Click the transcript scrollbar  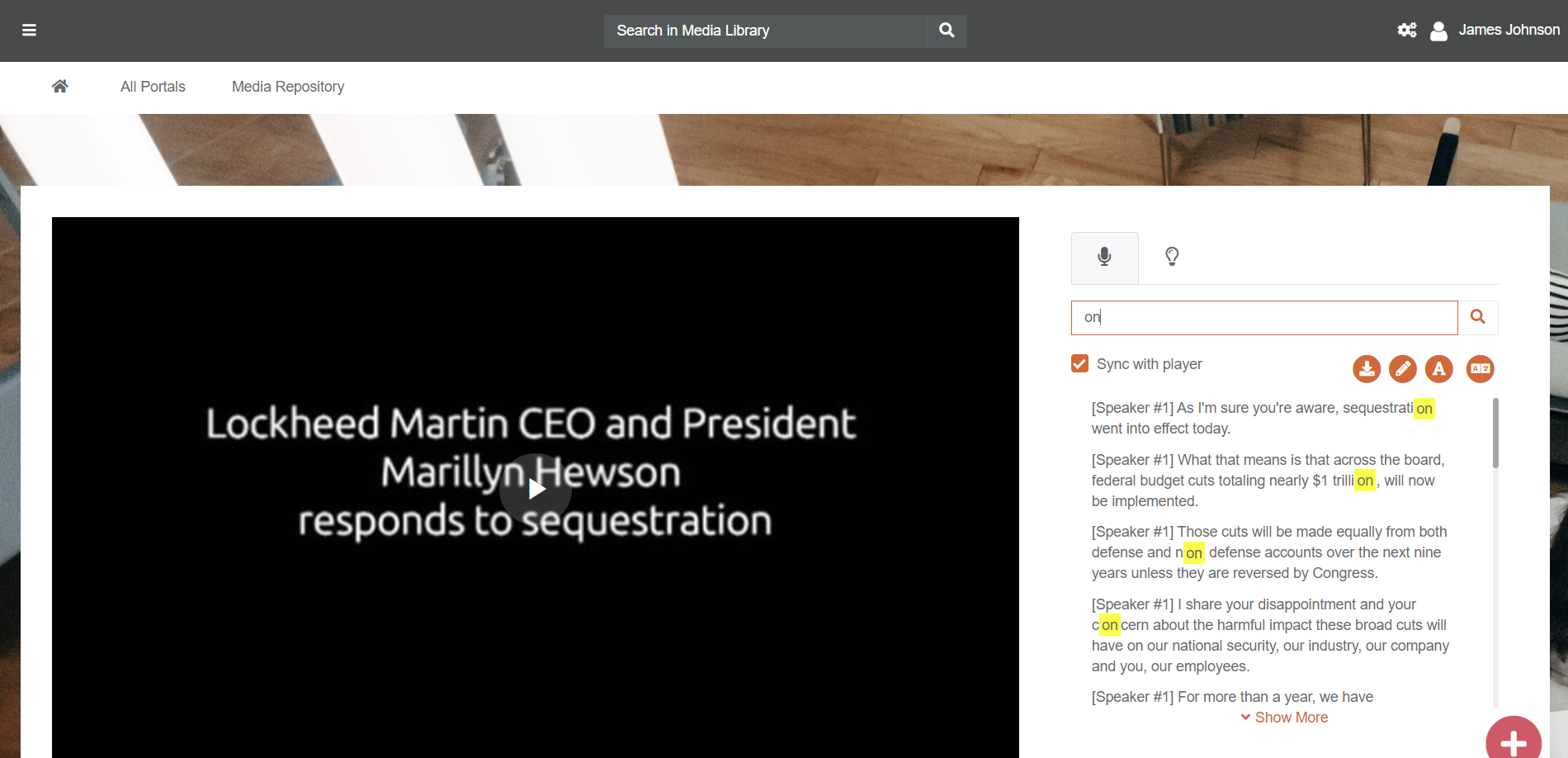(1495, 433)
